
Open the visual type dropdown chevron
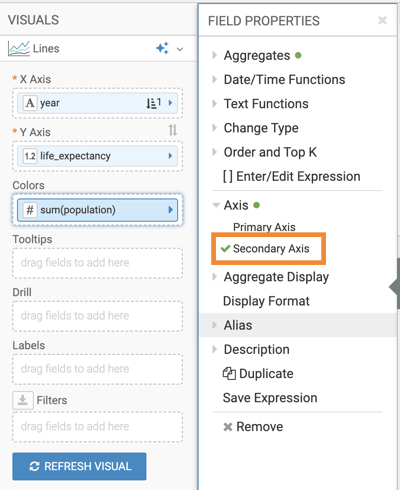(180, 49)
